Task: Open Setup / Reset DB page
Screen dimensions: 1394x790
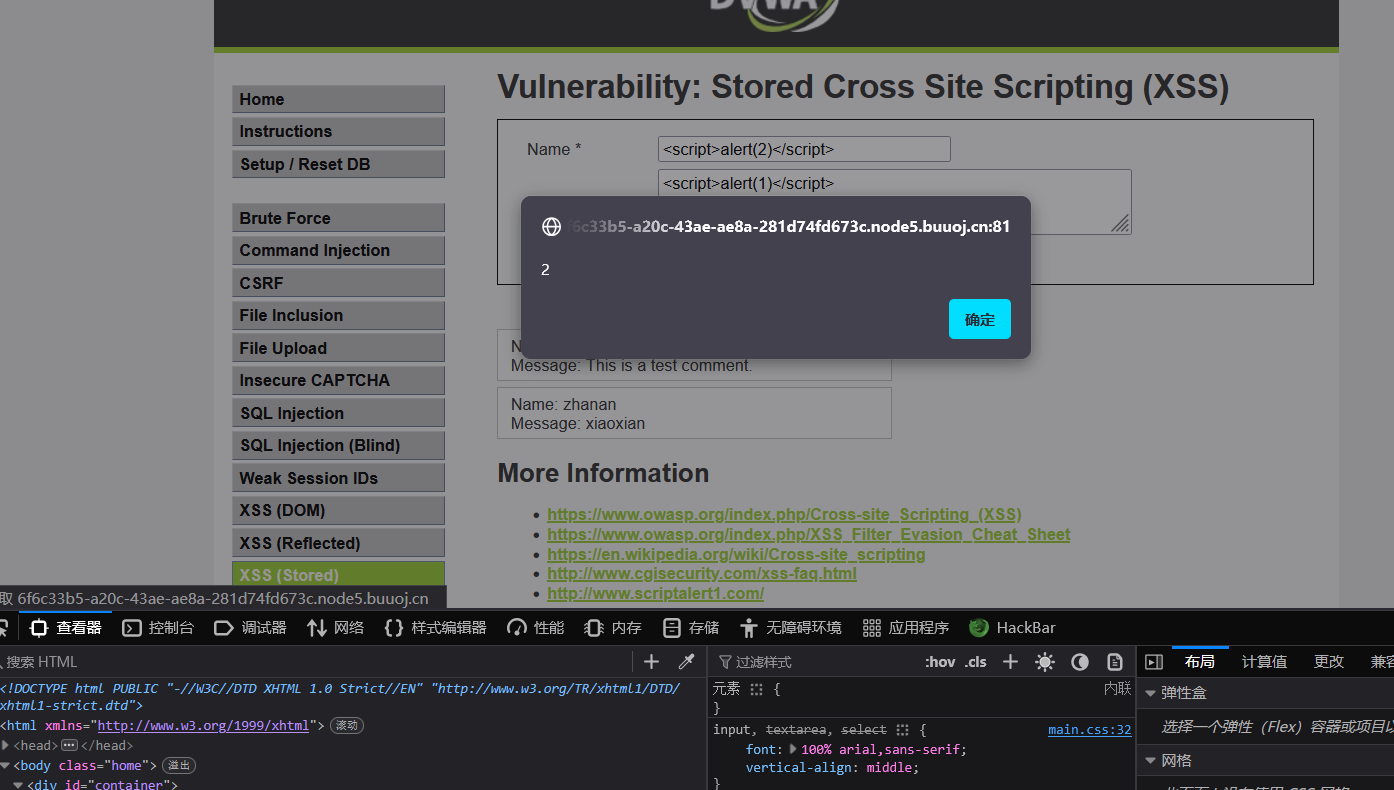Action: [338, 164]
